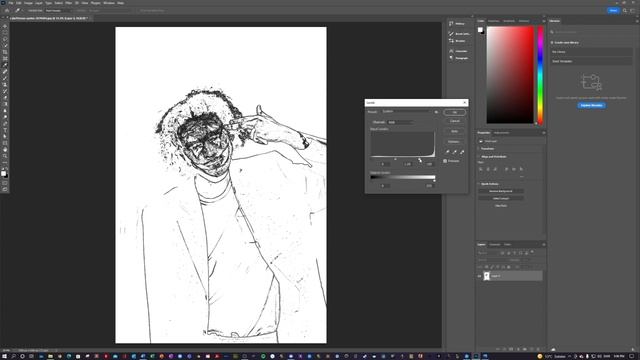Switch to the Swatches tab

pyautogui.click(x=493, y=21)
